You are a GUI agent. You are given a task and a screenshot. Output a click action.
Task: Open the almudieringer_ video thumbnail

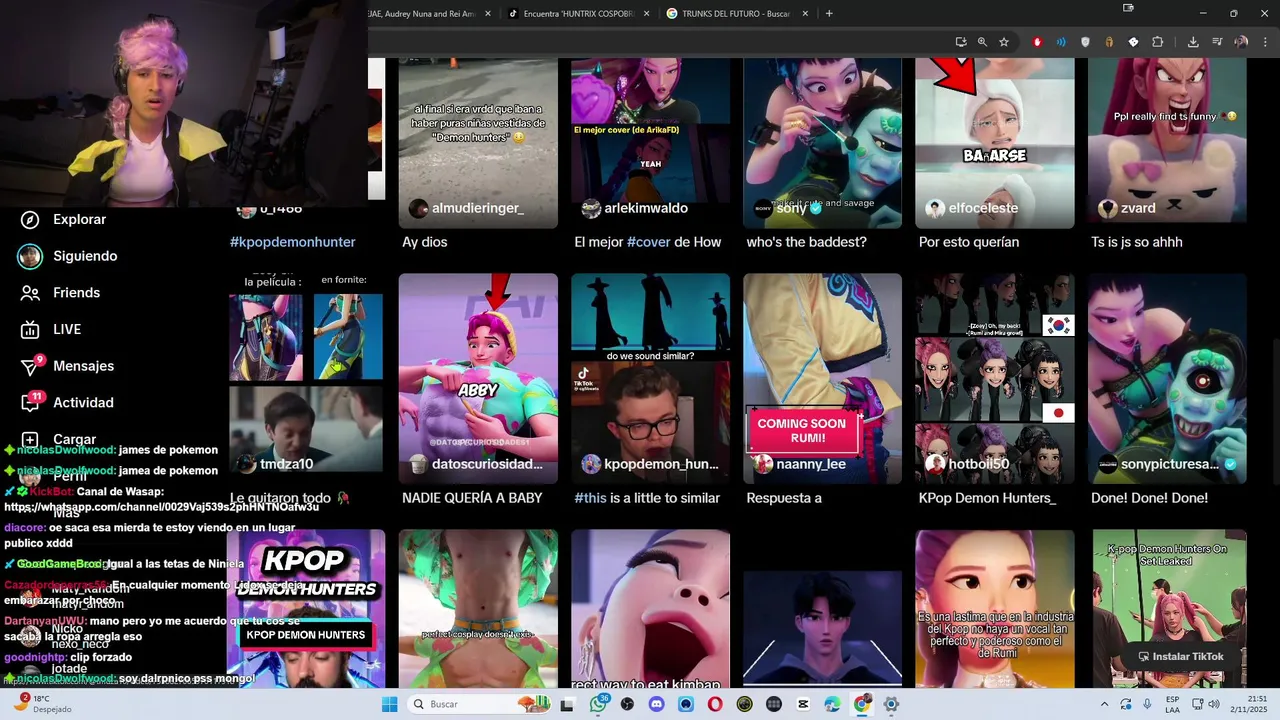[478, 143]
